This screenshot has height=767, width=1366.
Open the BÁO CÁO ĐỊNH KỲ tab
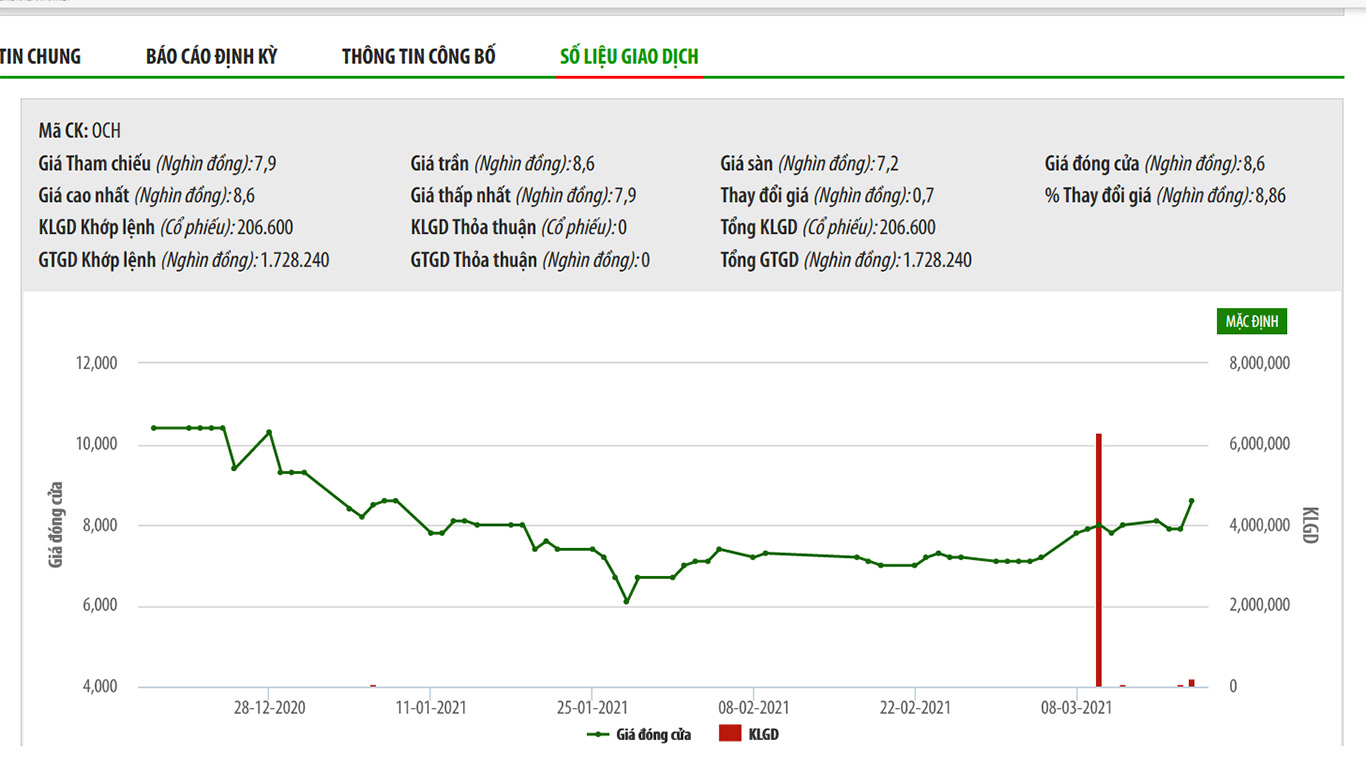tap(211, 57)
